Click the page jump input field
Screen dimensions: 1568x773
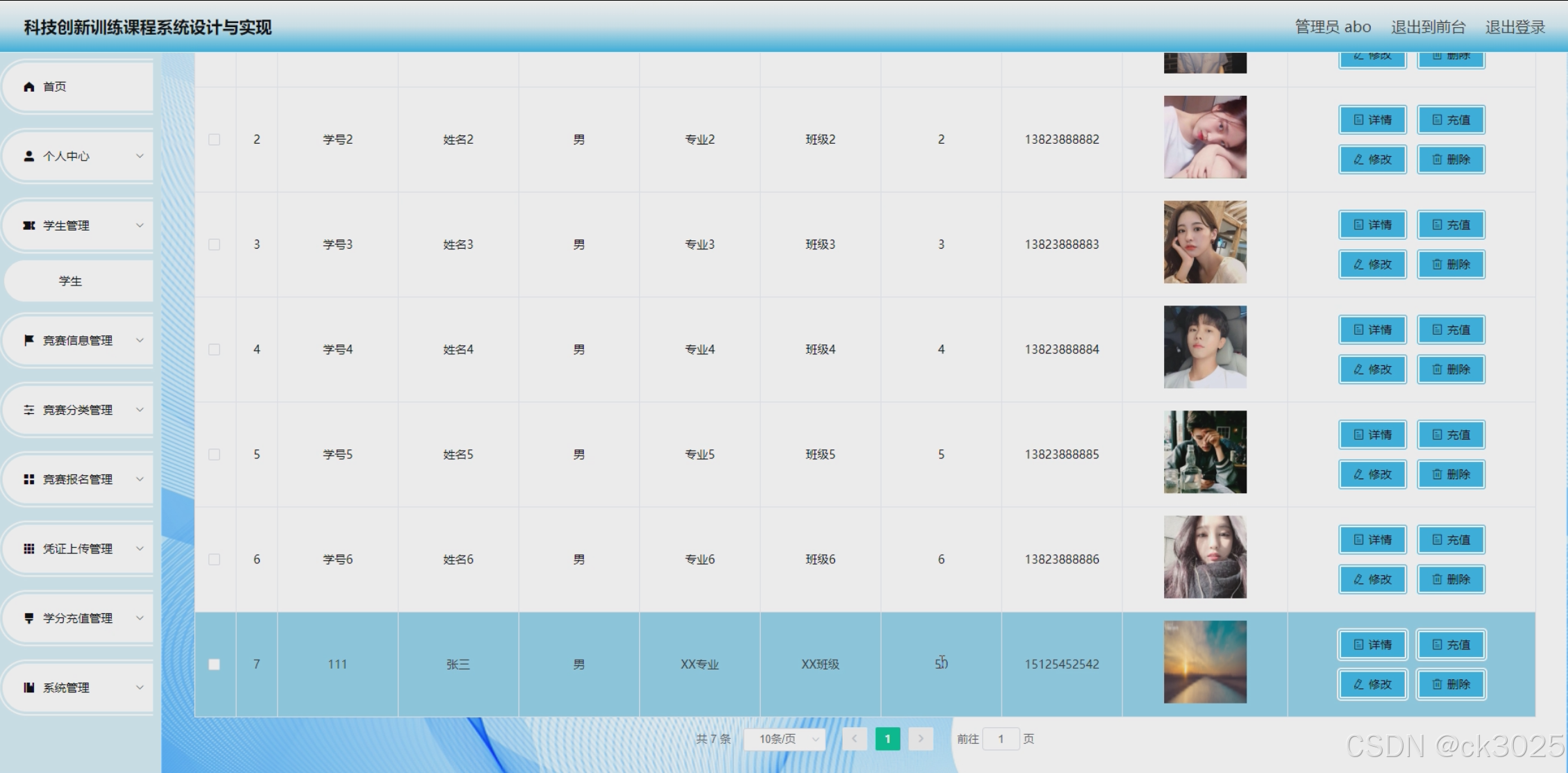tap(1001, 739)
